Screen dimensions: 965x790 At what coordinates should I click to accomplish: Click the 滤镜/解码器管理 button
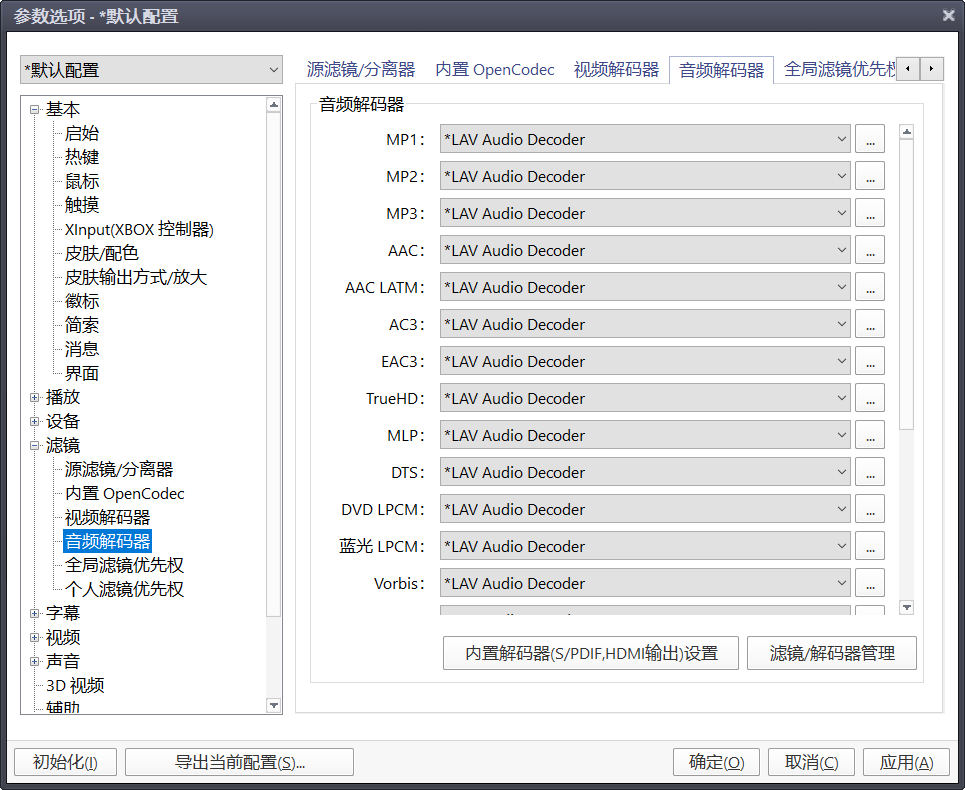pyautogui.click(x=831, y=653)
